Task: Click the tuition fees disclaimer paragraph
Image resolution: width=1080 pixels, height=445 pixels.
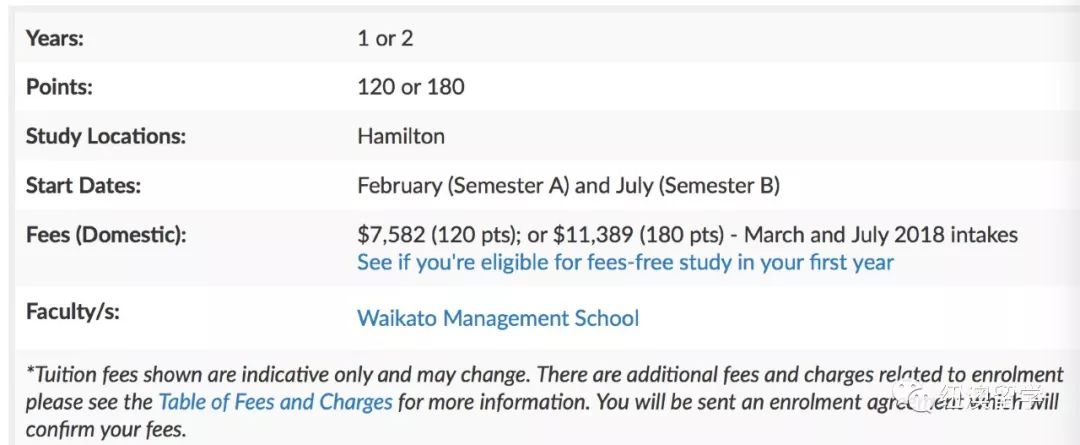Action: [x=544, y=402]
